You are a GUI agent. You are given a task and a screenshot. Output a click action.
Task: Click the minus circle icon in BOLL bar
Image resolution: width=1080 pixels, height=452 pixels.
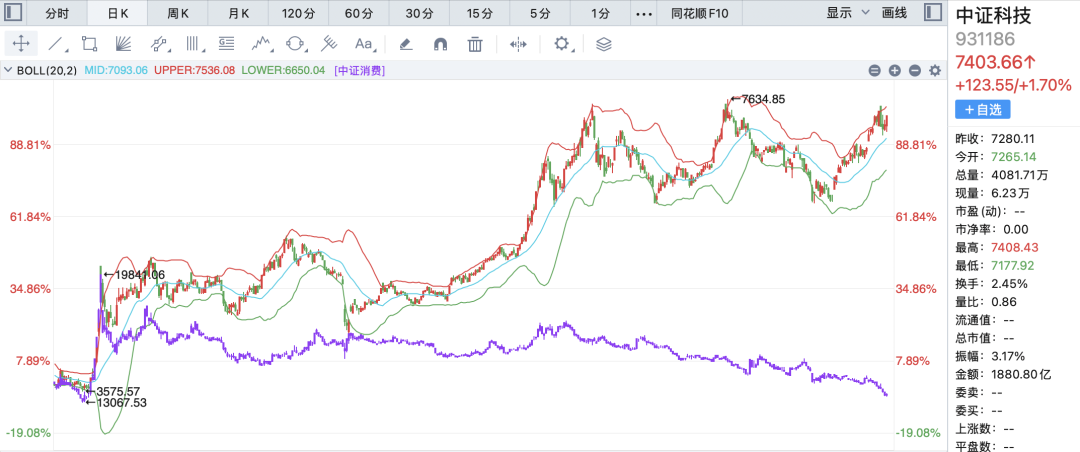(915, 70)
